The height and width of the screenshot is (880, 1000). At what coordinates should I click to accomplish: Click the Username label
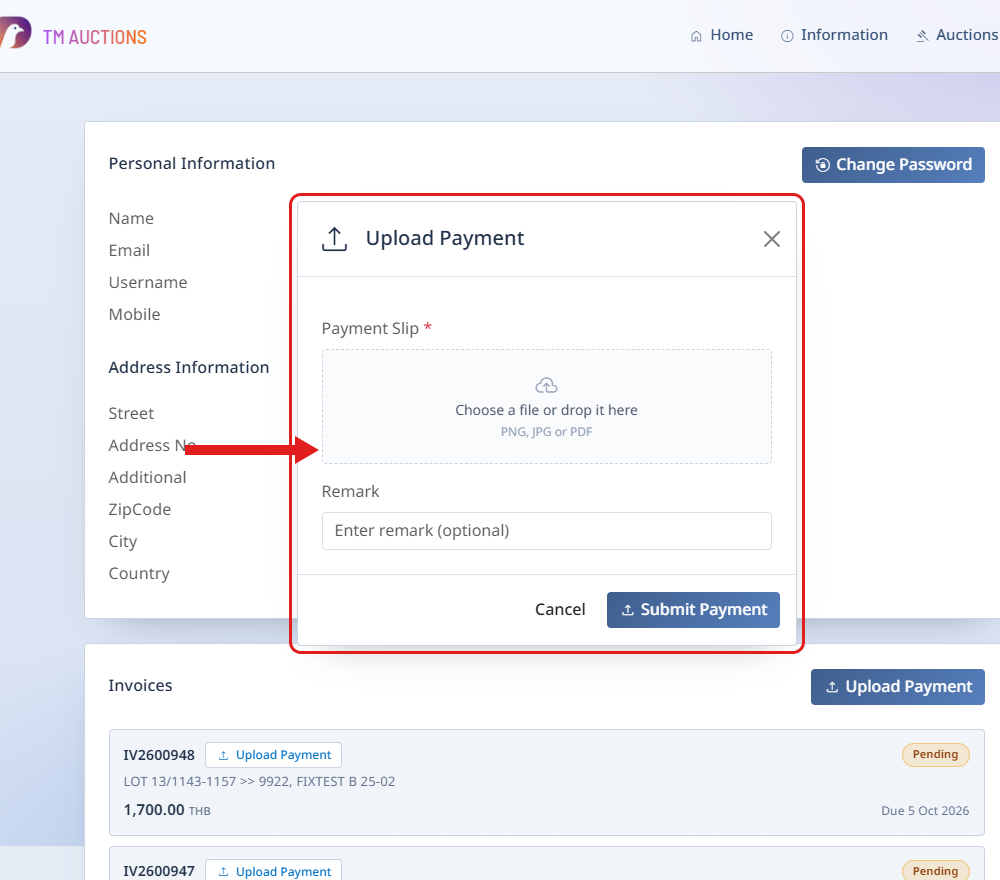[x=148, y=282]
